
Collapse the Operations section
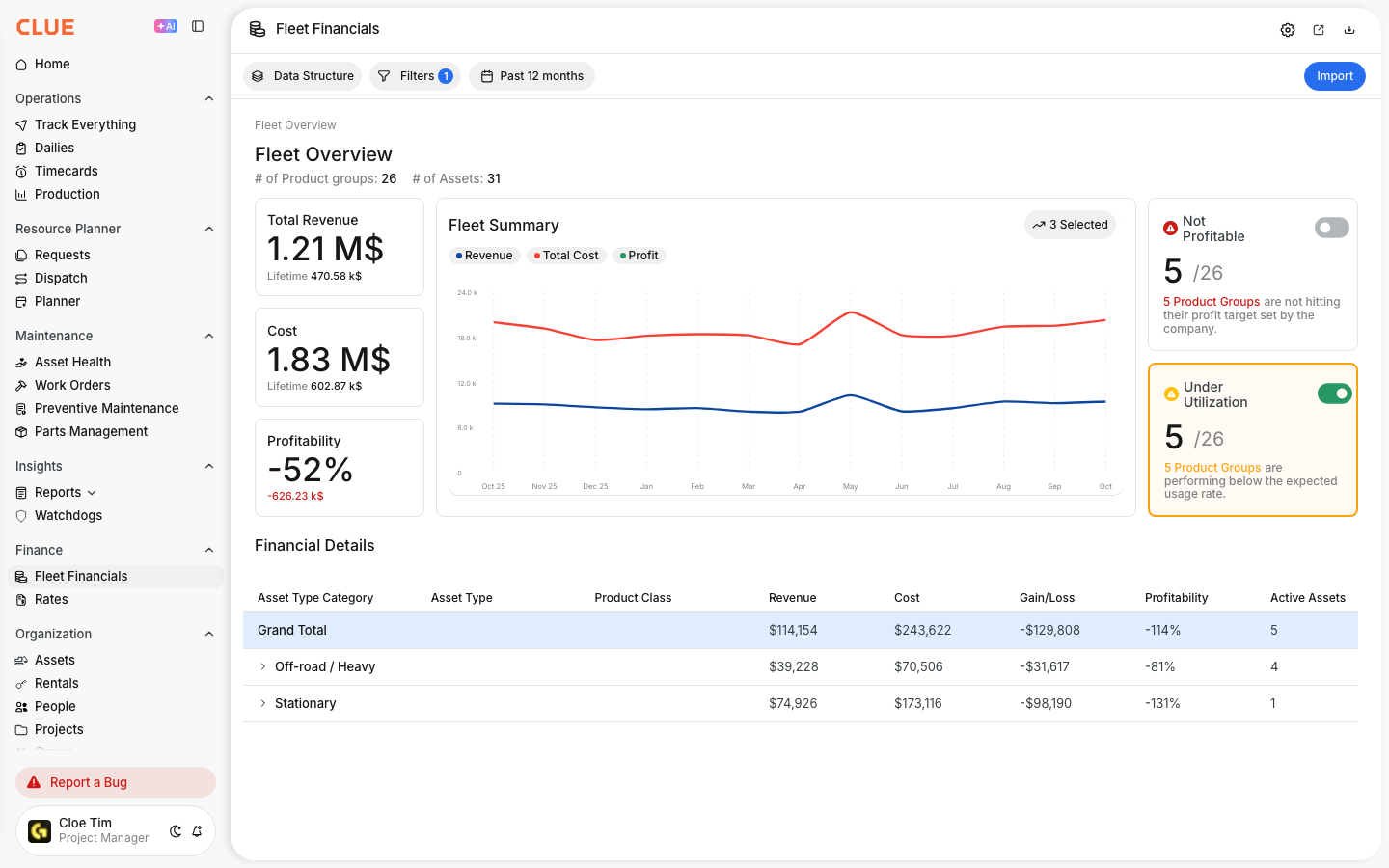(209, 98)
